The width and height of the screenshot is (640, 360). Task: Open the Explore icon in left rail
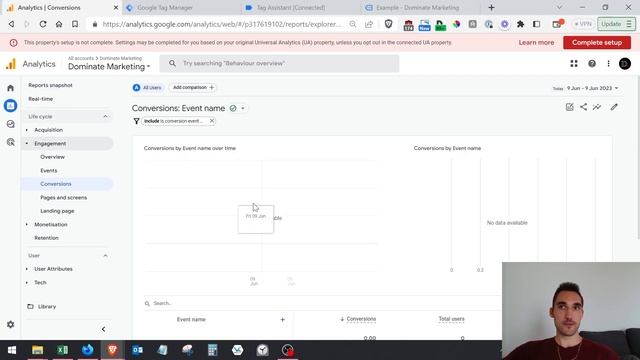click(x=11, y=124)
